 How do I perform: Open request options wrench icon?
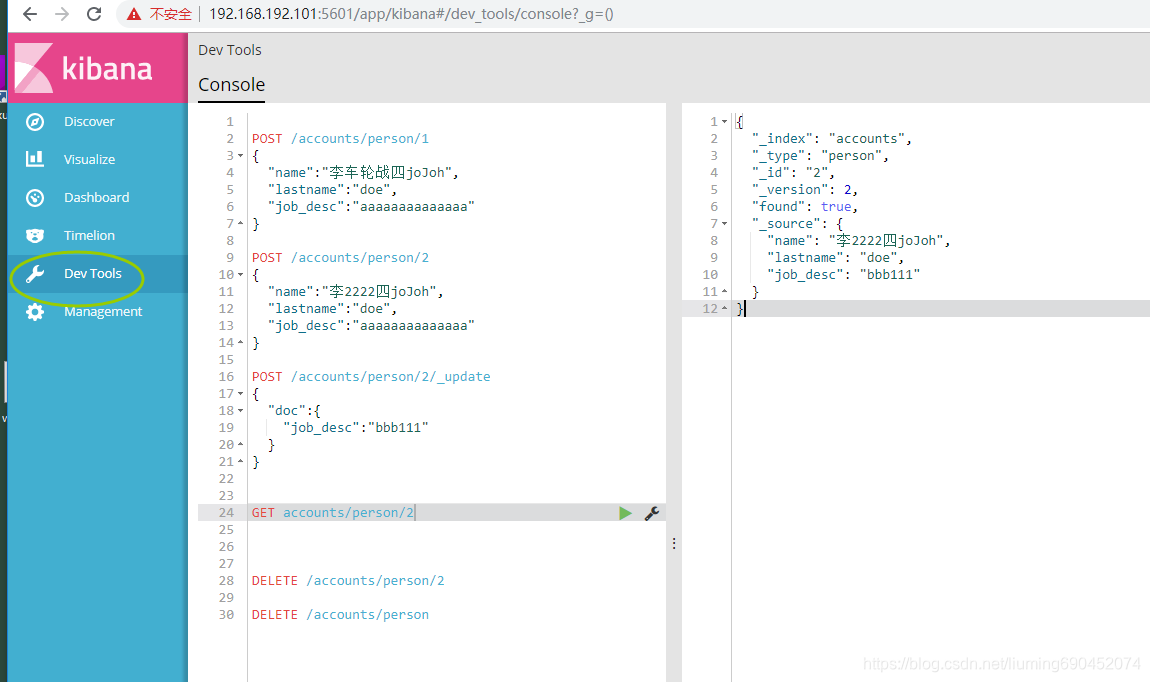tap(651, 513)
